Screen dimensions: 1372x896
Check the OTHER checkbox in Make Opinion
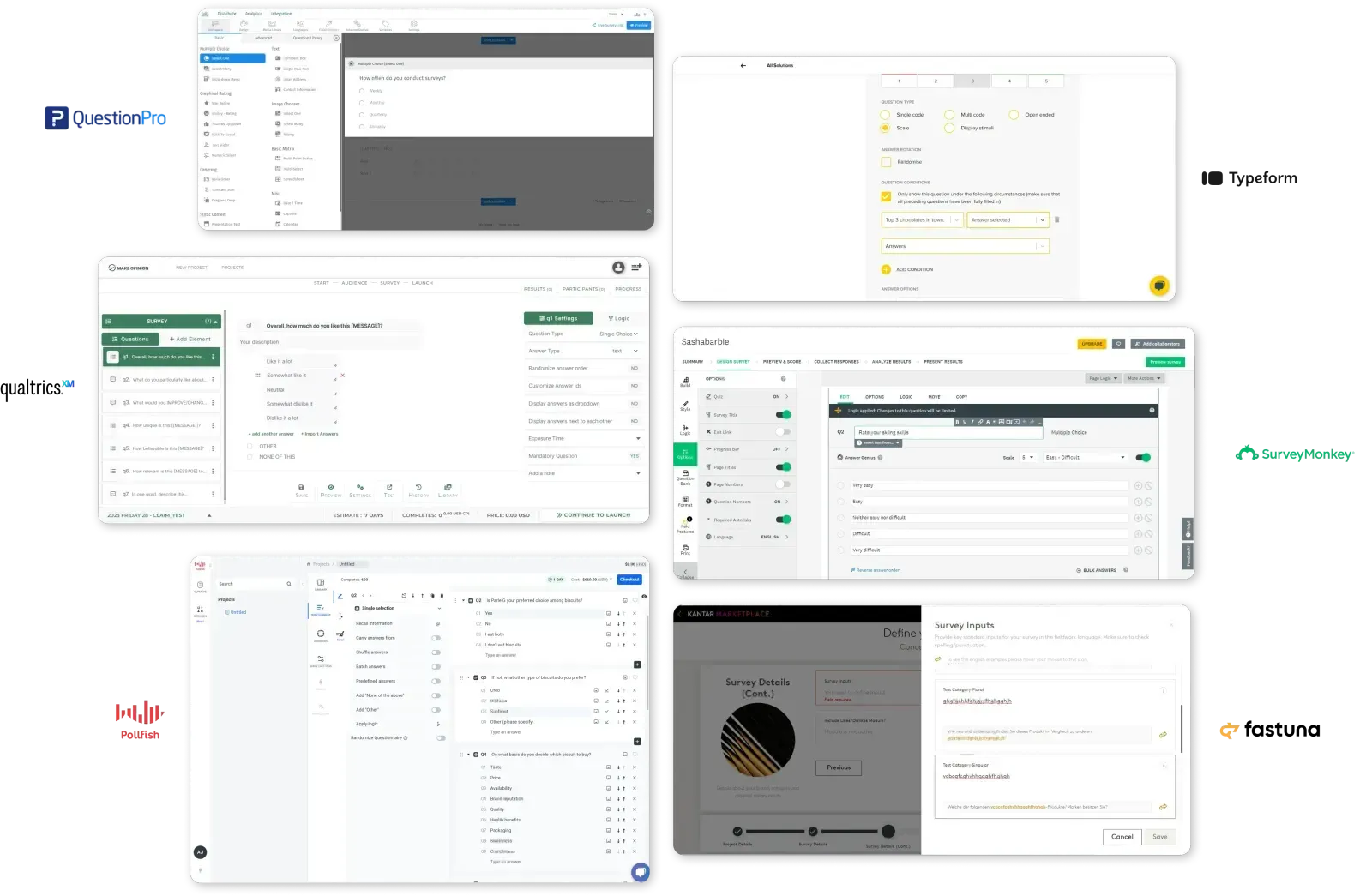(250, 446)
